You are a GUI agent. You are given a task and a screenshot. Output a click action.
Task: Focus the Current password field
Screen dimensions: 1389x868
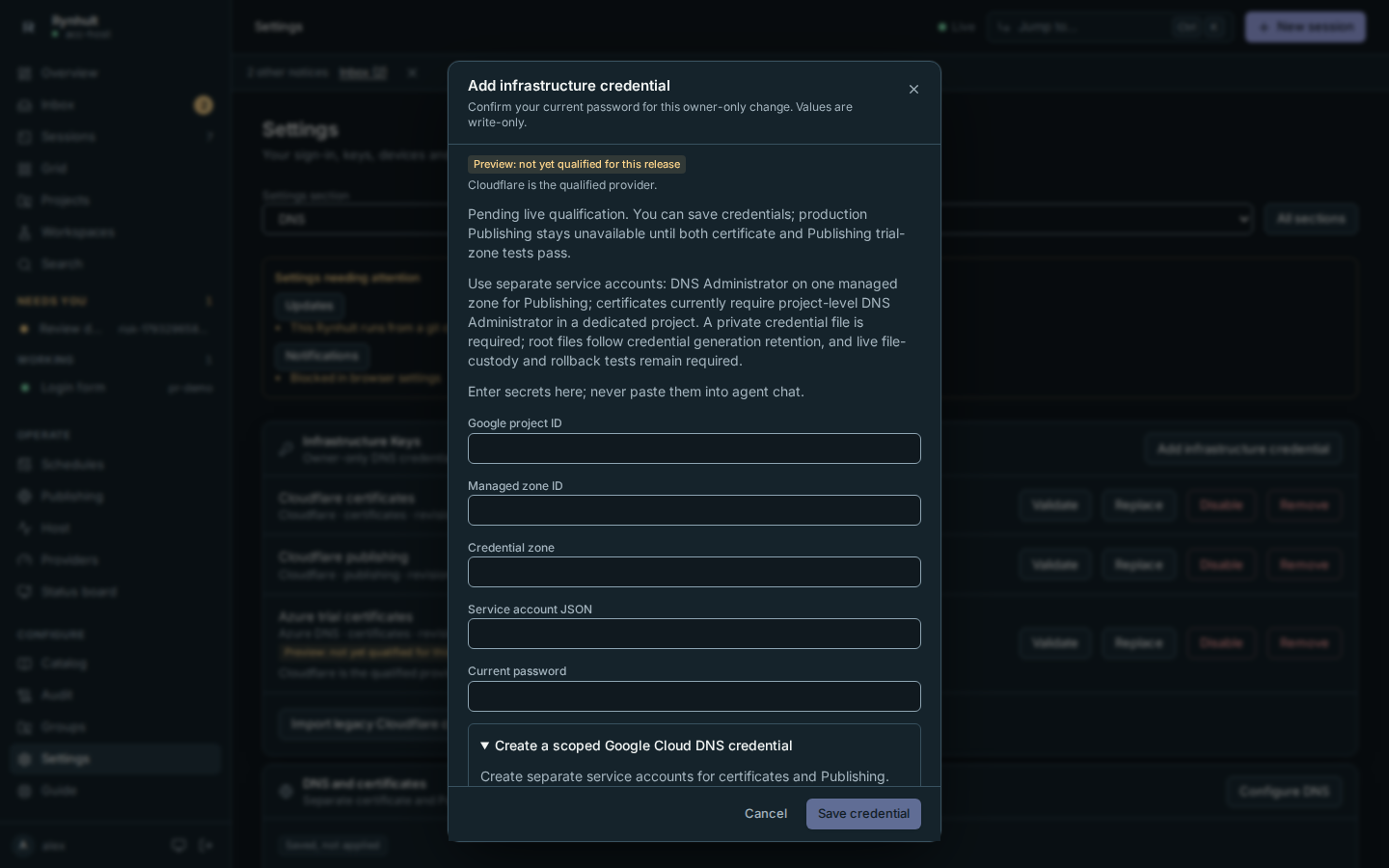coord(694,696)
